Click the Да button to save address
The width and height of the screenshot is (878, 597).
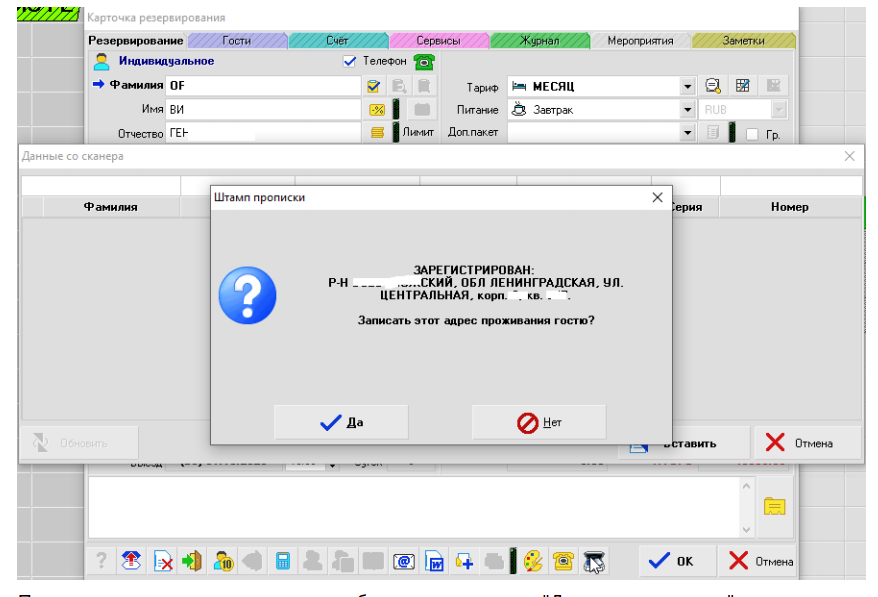coord(341,422)
